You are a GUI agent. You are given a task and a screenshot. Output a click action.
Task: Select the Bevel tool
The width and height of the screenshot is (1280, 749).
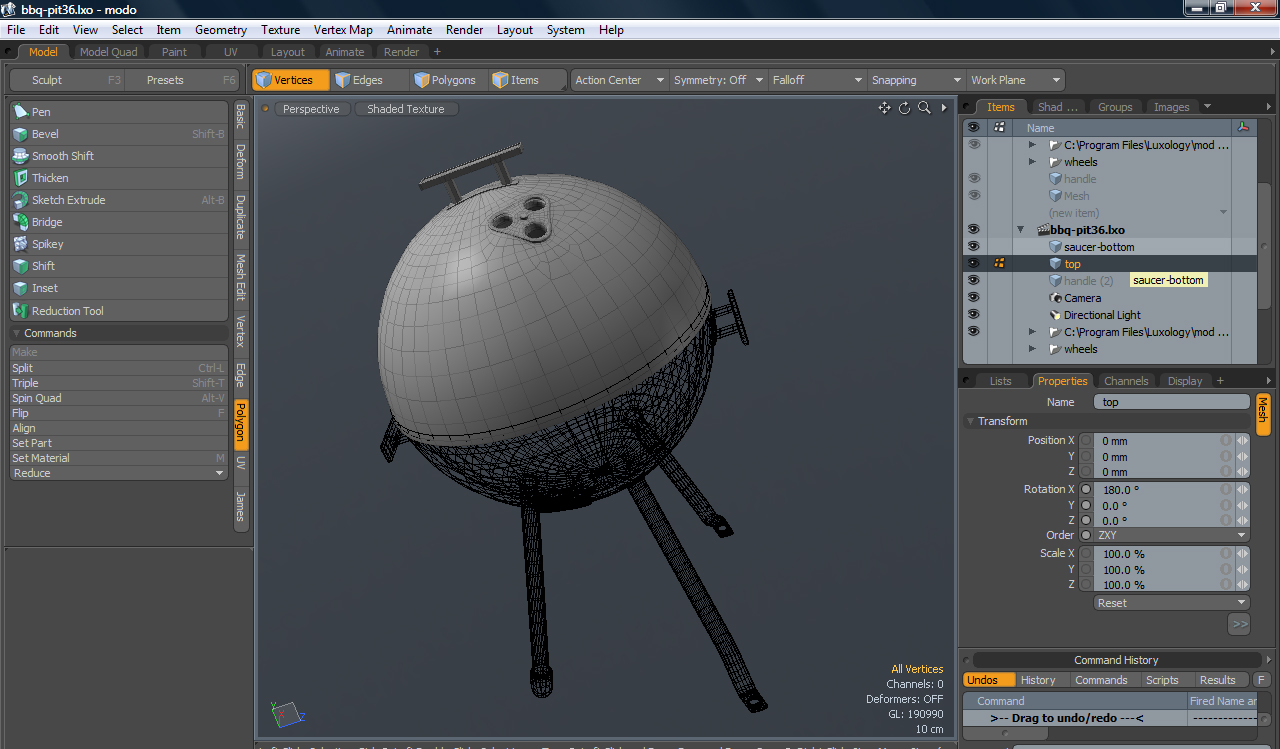[119, 134]
